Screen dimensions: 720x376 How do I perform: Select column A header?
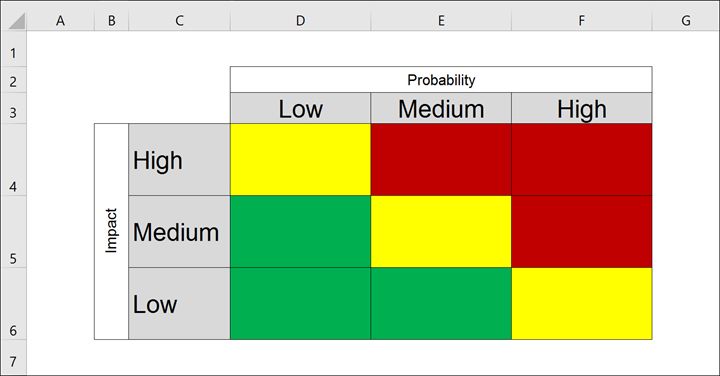(60, 20)
